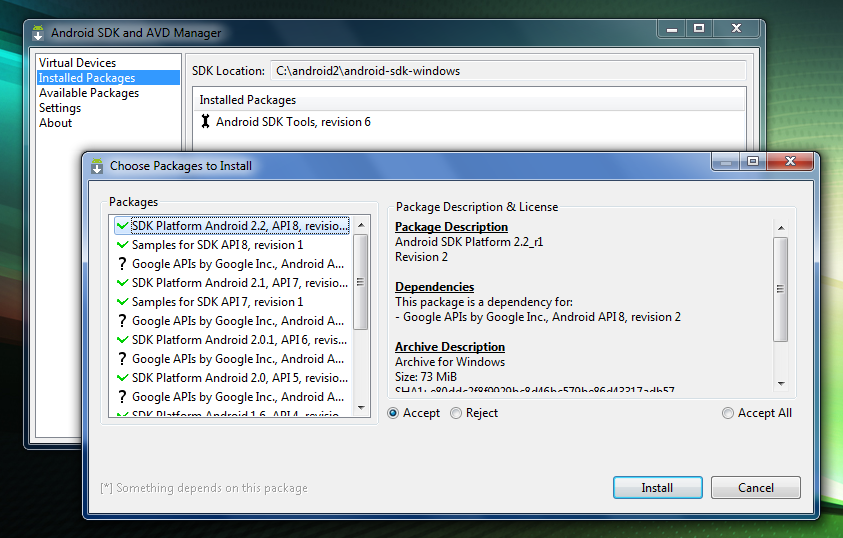Click packages list scroll down arrow

(361, 408)
